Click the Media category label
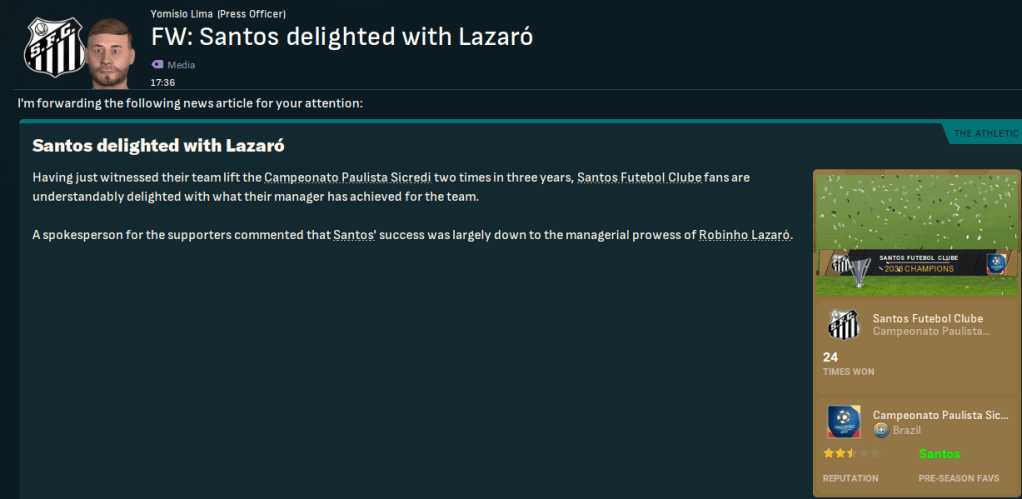The image size is (1022, 499). (x=181, y=65)
